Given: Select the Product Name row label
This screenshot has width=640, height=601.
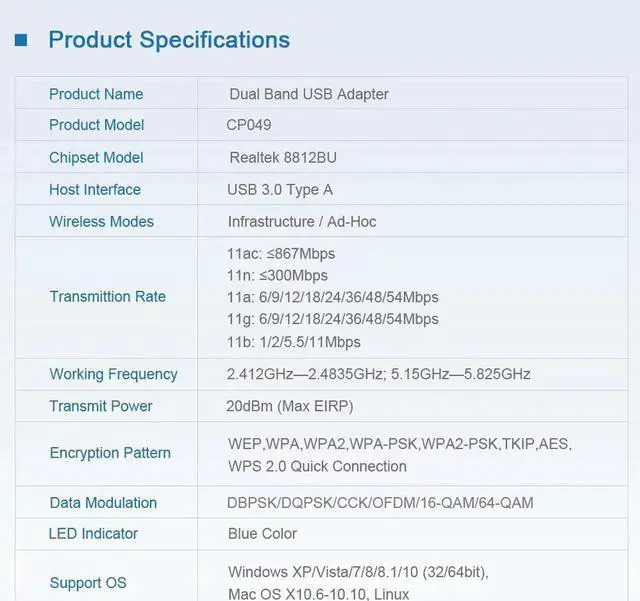Looking at the screenshot, I should pos(96,94).
